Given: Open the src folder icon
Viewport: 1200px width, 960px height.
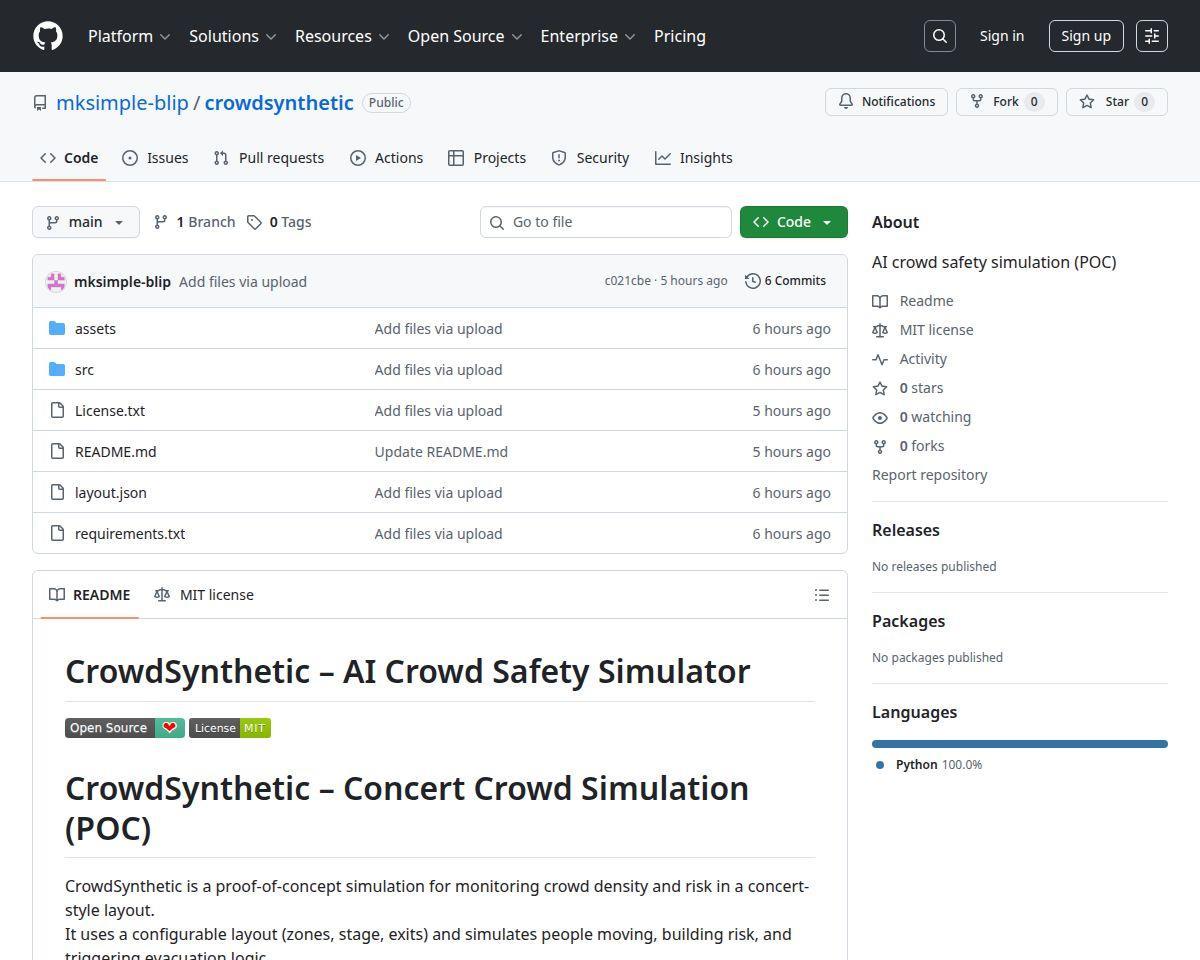Looking at the screenshot, I should pyautogui.click(x=57, y=370).
